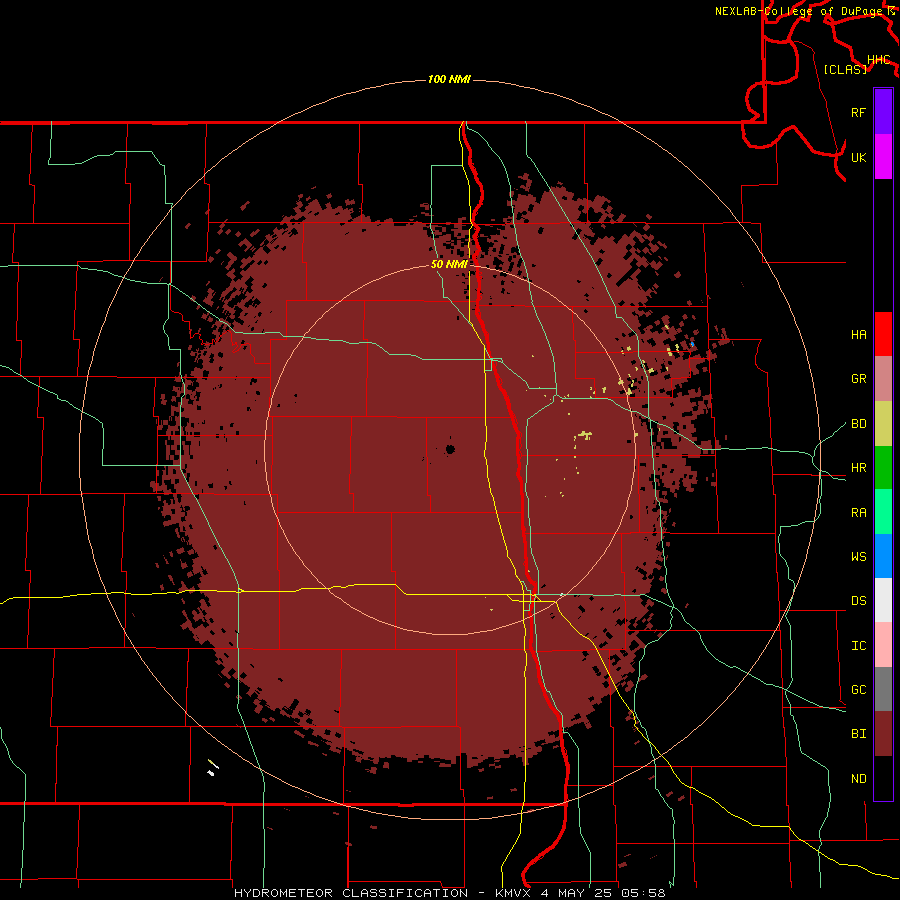Click the "DS" legend label

858,601
